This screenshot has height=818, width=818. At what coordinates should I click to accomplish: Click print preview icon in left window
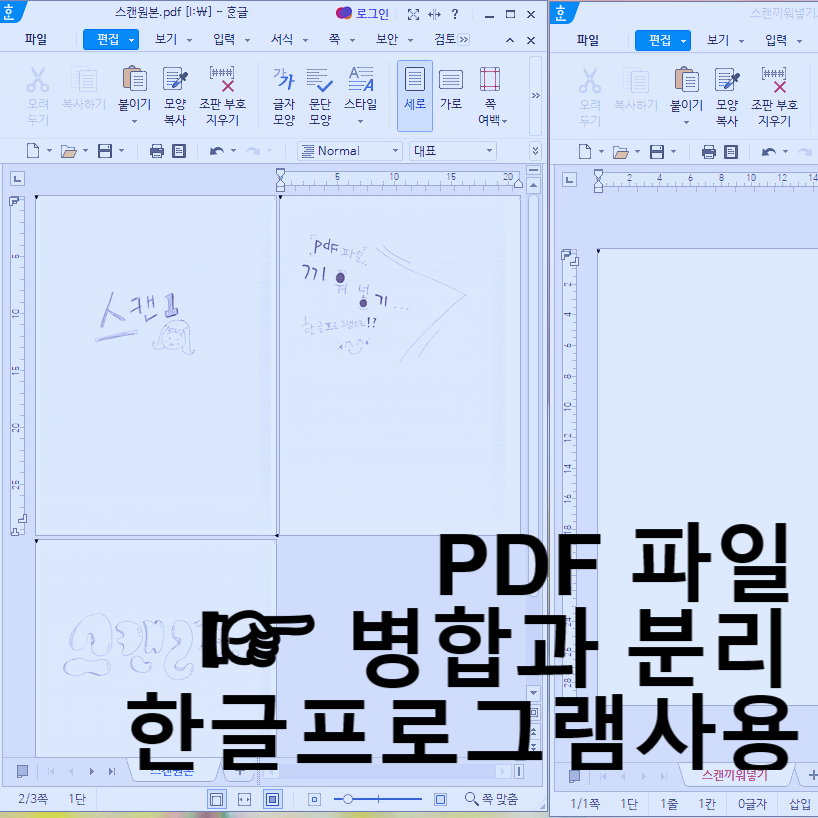coord(179,151)
